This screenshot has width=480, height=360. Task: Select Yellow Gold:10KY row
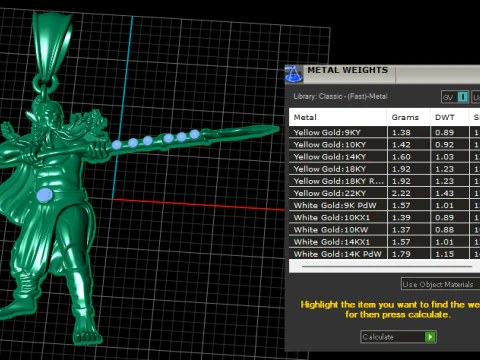click(384, 144)
